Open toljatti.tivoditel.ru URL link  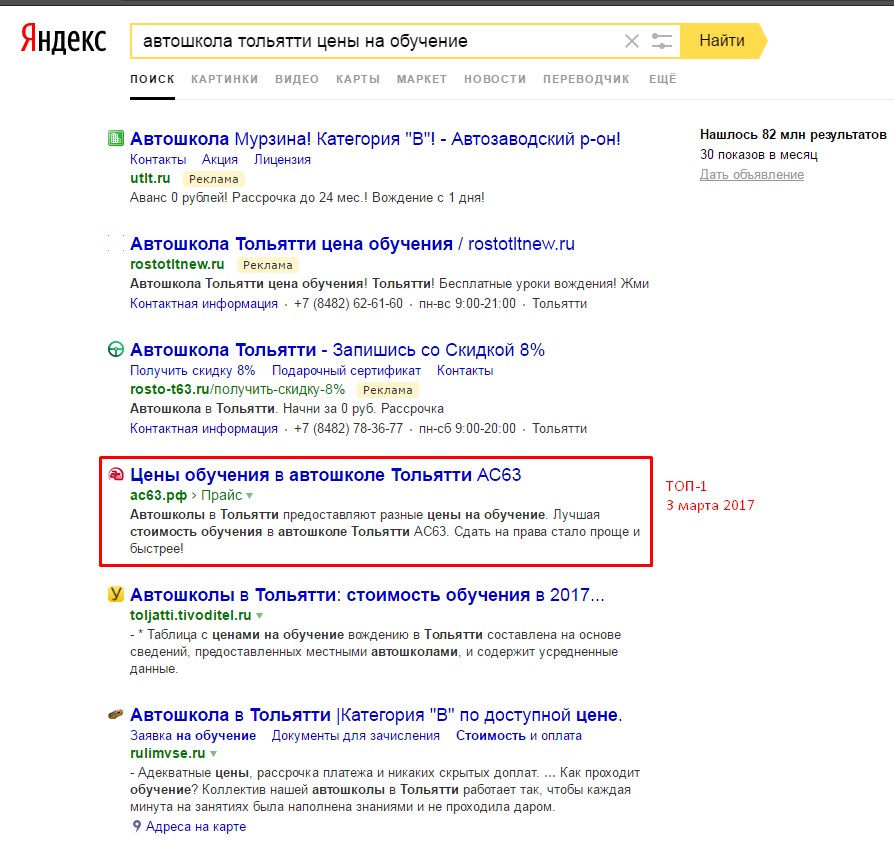click(x=190, y=615)
